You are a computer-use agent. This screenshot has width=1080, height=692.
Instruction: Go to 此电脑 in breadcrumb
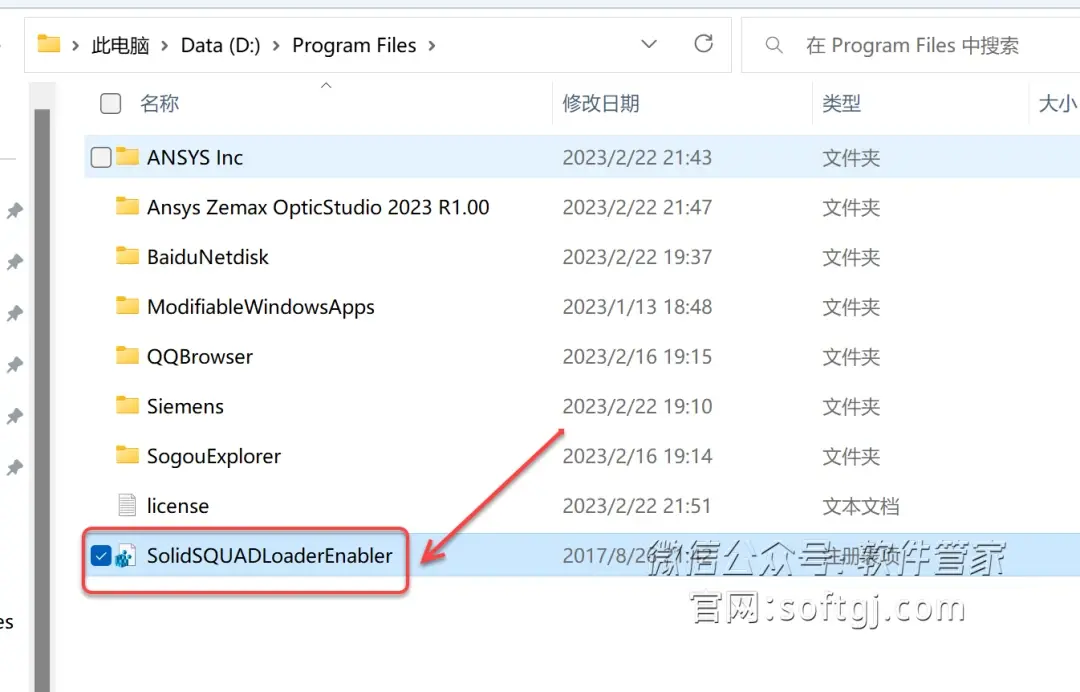[121, 45]
